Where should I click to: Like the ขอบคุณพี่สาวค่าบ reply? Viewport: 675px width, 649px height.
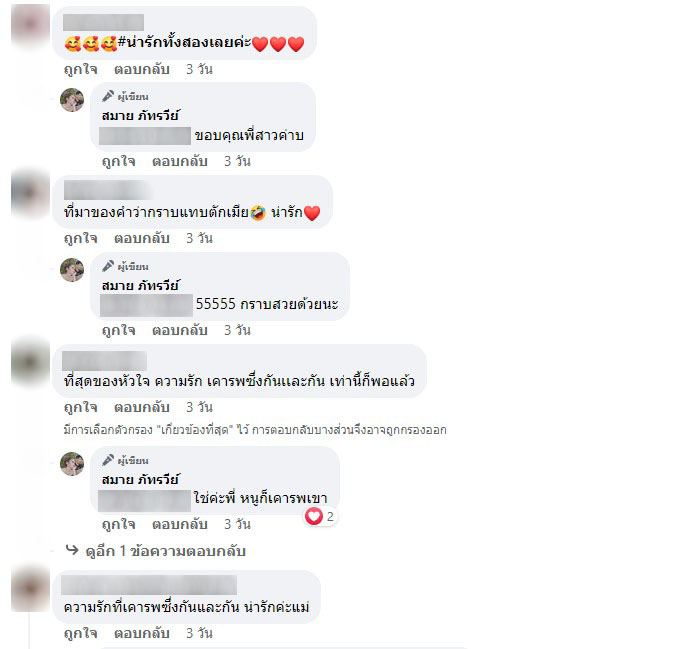[x=118, y=161]
